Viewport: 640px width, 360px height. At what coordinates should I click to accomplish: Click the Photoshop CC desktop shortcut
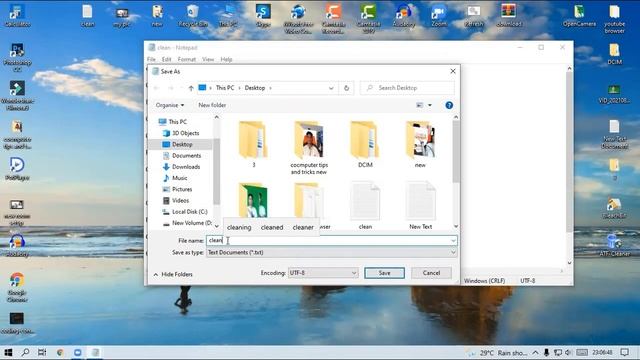click(17, 58)
